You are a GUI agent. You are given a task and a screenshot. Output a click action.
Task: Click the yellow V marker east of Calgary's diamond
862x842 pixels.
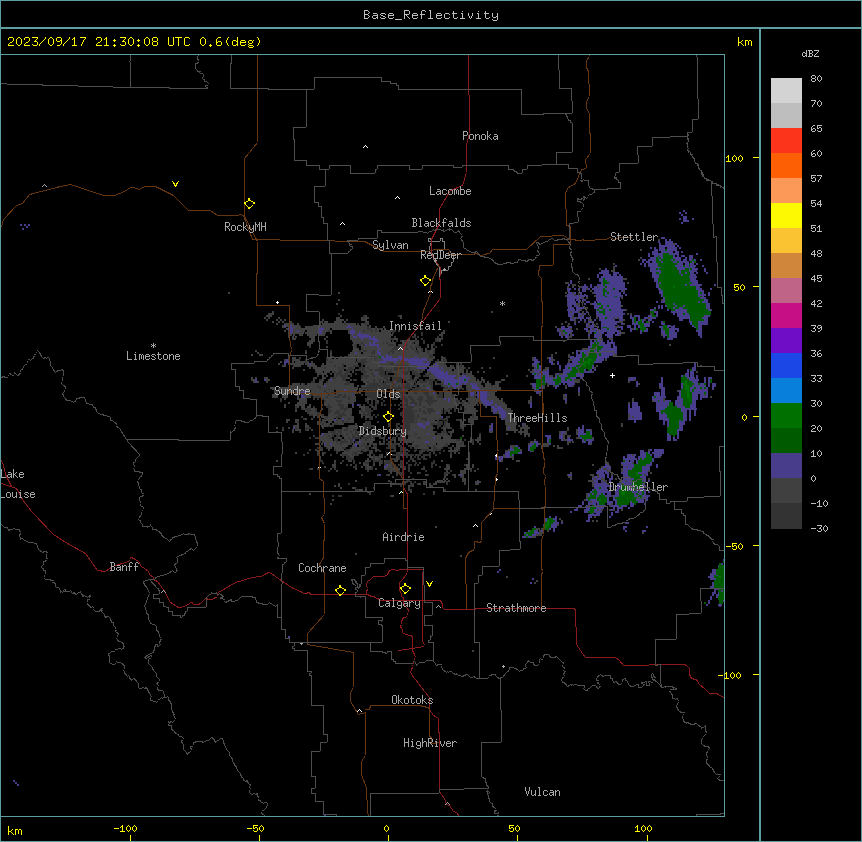429,584
